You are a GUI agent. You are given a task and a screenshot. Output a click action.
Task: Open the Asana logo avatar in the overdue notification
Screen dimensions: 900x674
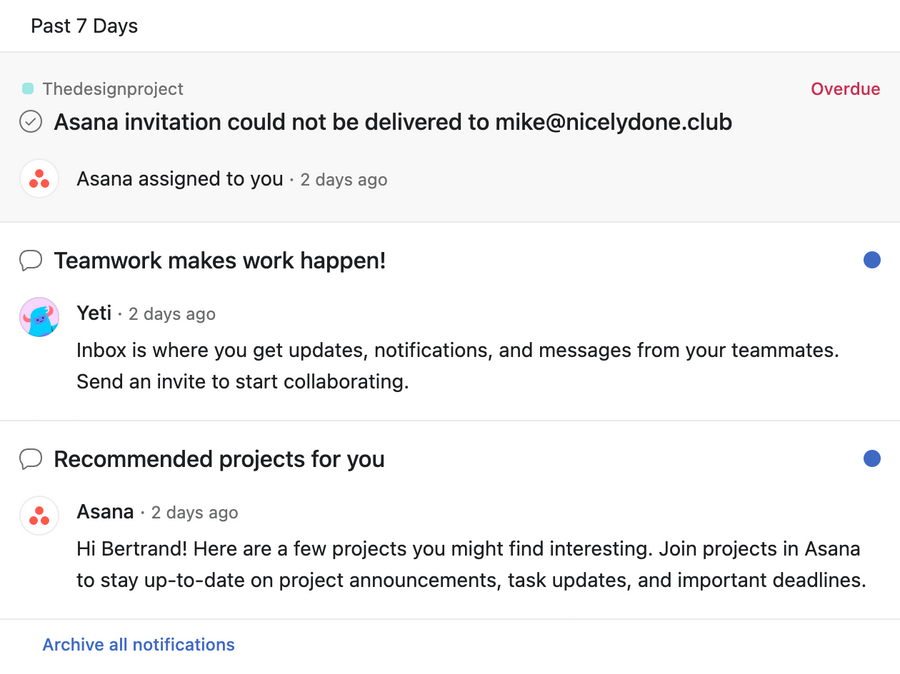click(x=38, y=179)
